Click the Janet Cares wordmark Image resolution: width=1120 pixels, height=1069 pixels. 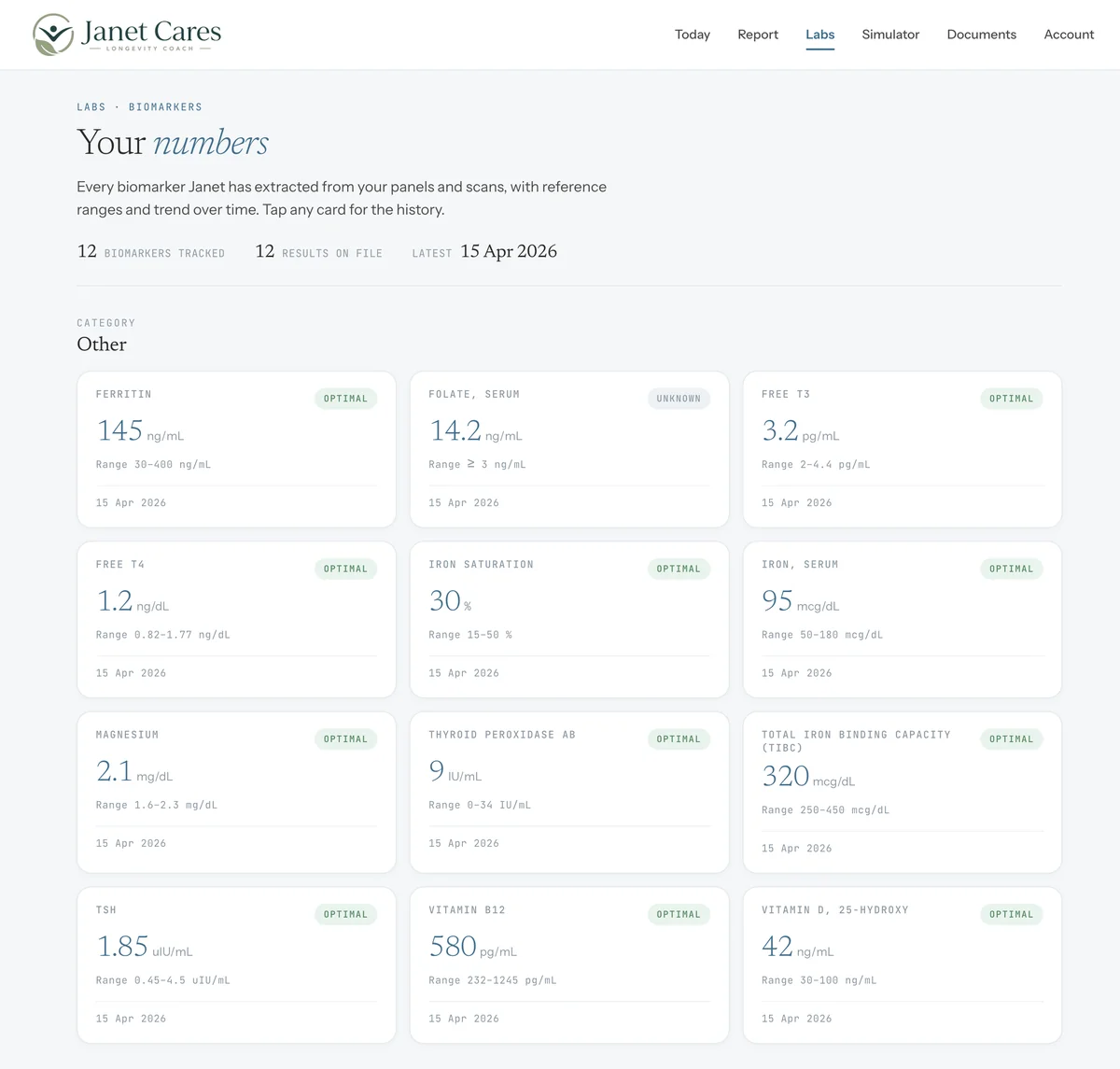click(151, 34)
